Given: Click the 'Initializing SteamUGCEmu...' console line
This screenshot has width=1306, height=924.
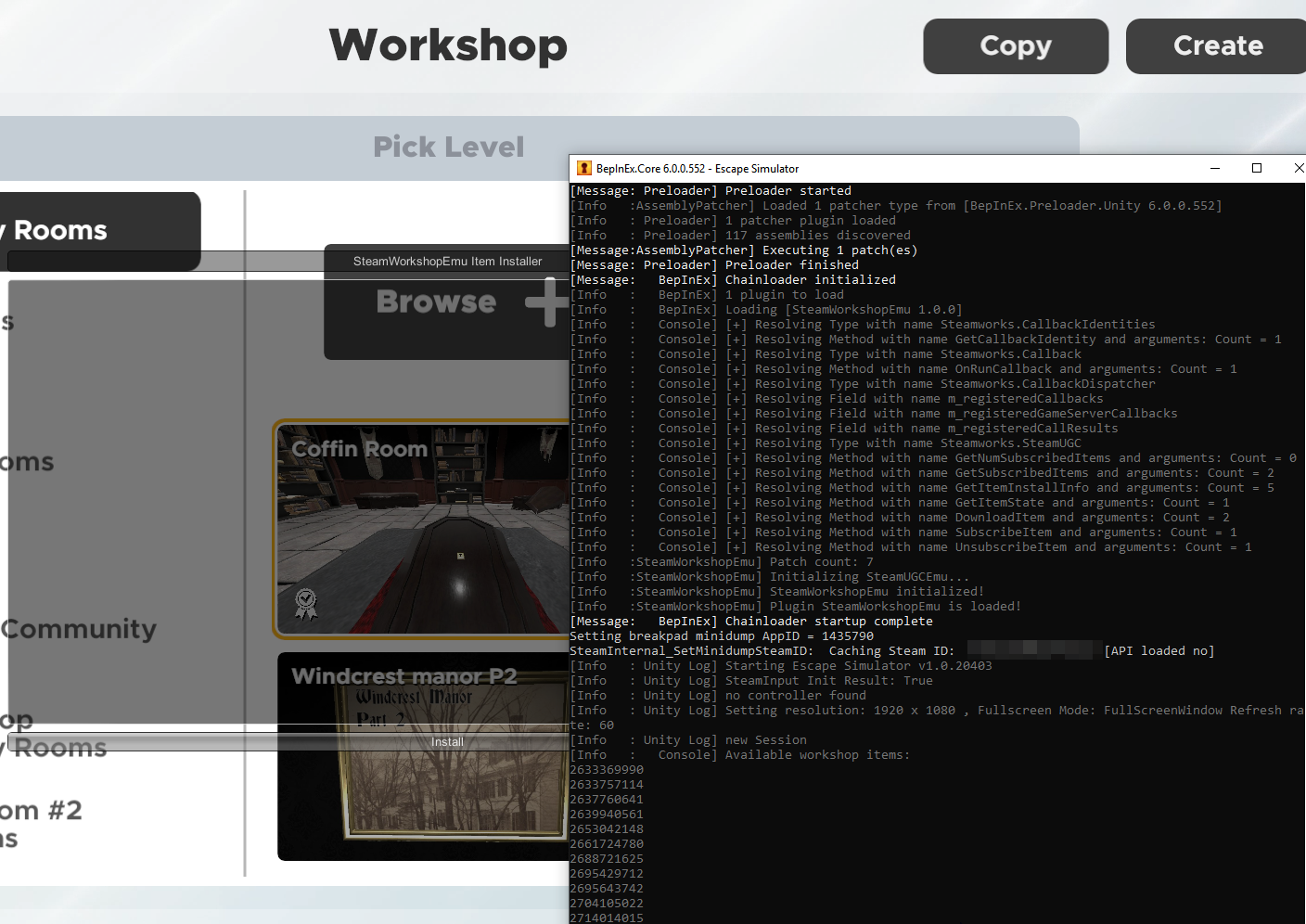Looking at the screenshot, I should [x=770, y=577].
